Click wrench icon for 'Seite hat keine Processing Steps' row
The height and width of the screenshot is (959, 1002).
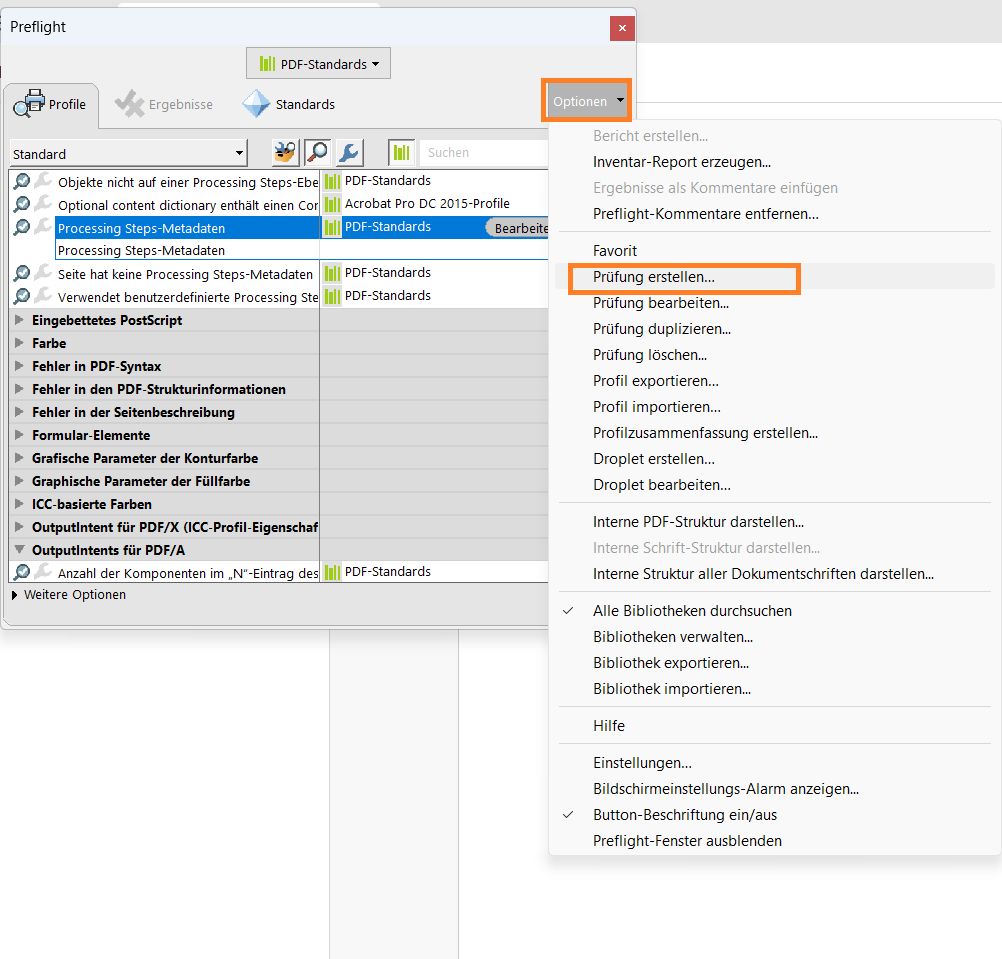[43, 273]
